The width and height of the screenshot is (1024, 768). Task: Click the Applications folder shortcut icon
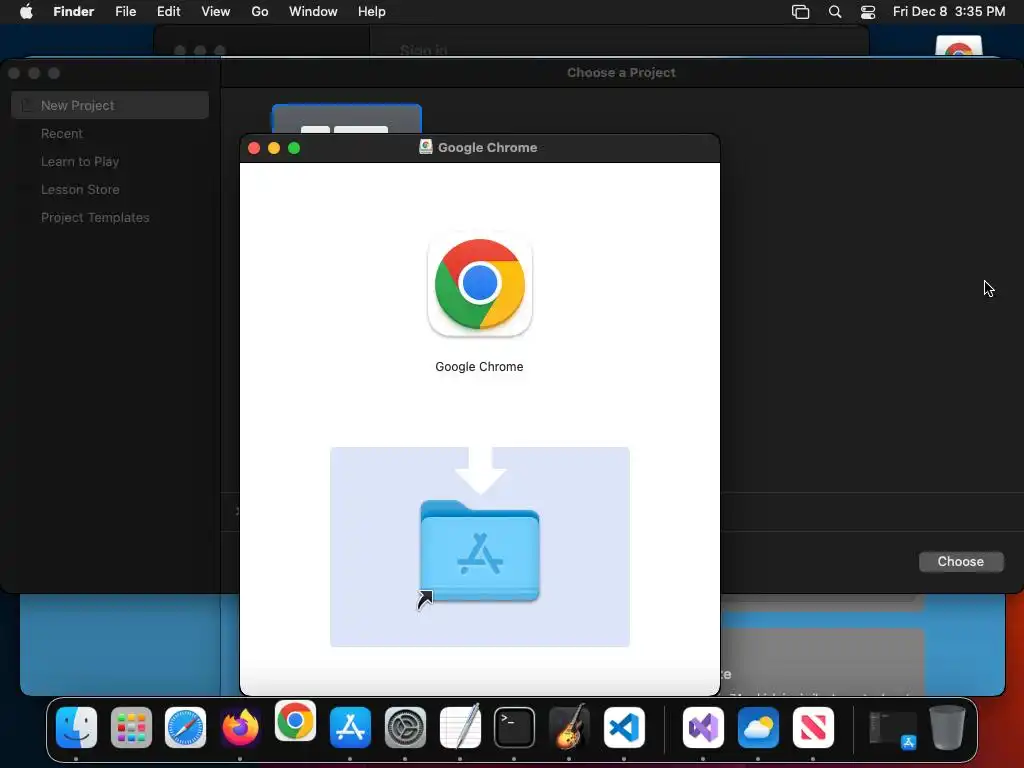[479, 552]
